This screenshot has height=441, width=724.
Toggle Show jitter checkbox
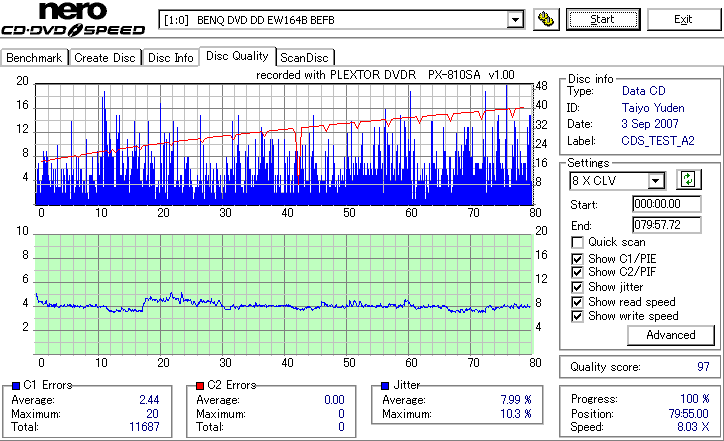(577, 287)
